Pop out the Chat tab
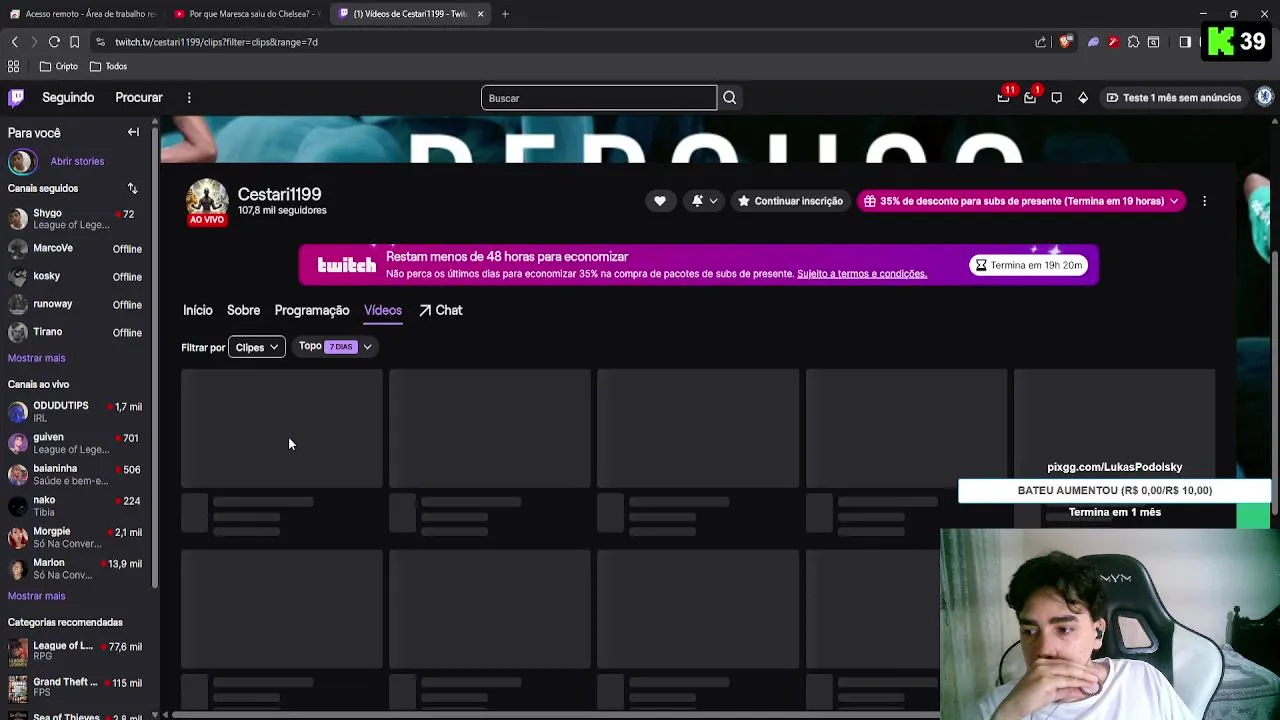Screen dimensions: 1280x720 [x=441, y=310]
